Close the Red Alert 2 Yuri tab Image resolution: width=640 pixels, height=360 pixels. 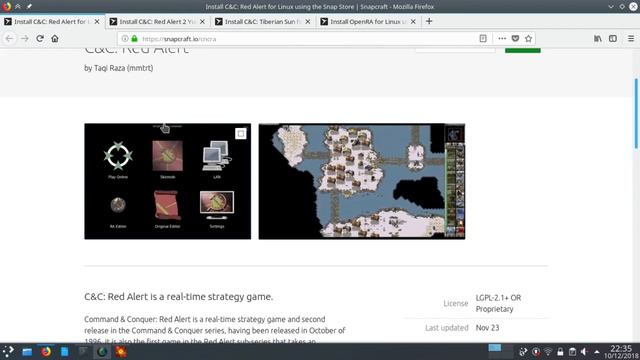(202, 22)
